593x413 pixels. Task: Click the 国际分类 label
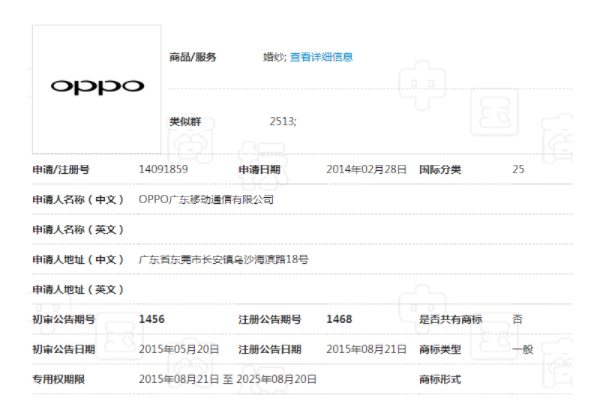(x=440, y=169)
